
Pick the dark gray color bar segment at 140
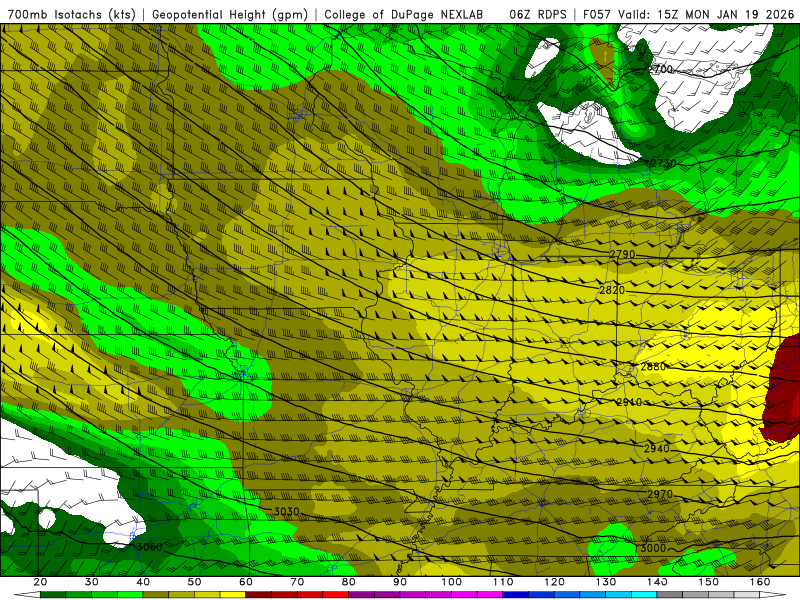pyautogui.click(x=670, y=595)
